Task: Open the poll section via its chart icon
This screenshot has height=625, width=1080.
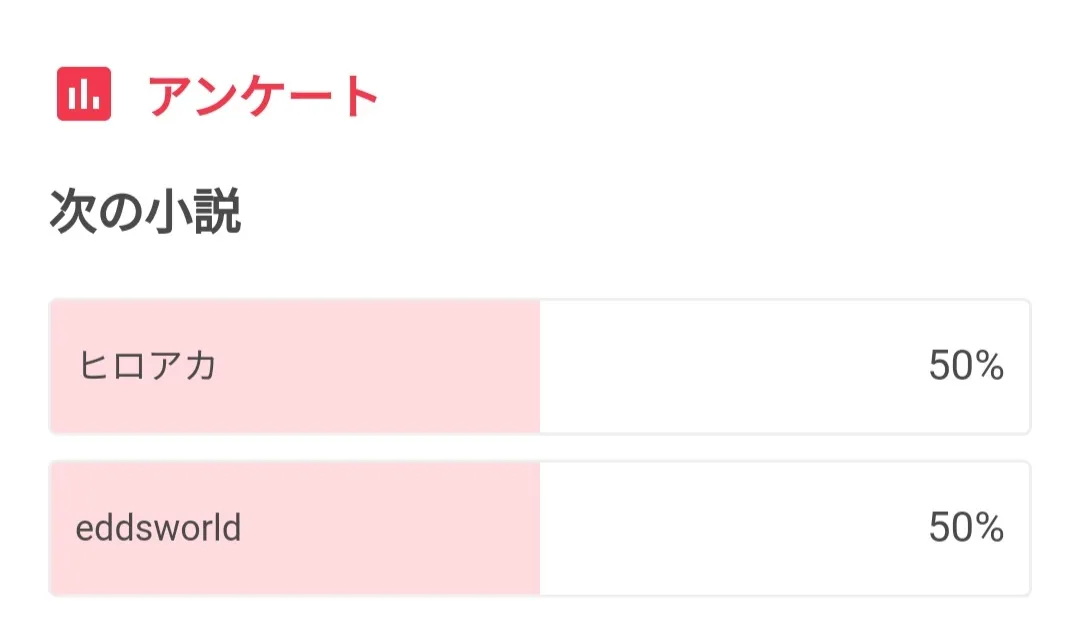Action: click(84, 95)
